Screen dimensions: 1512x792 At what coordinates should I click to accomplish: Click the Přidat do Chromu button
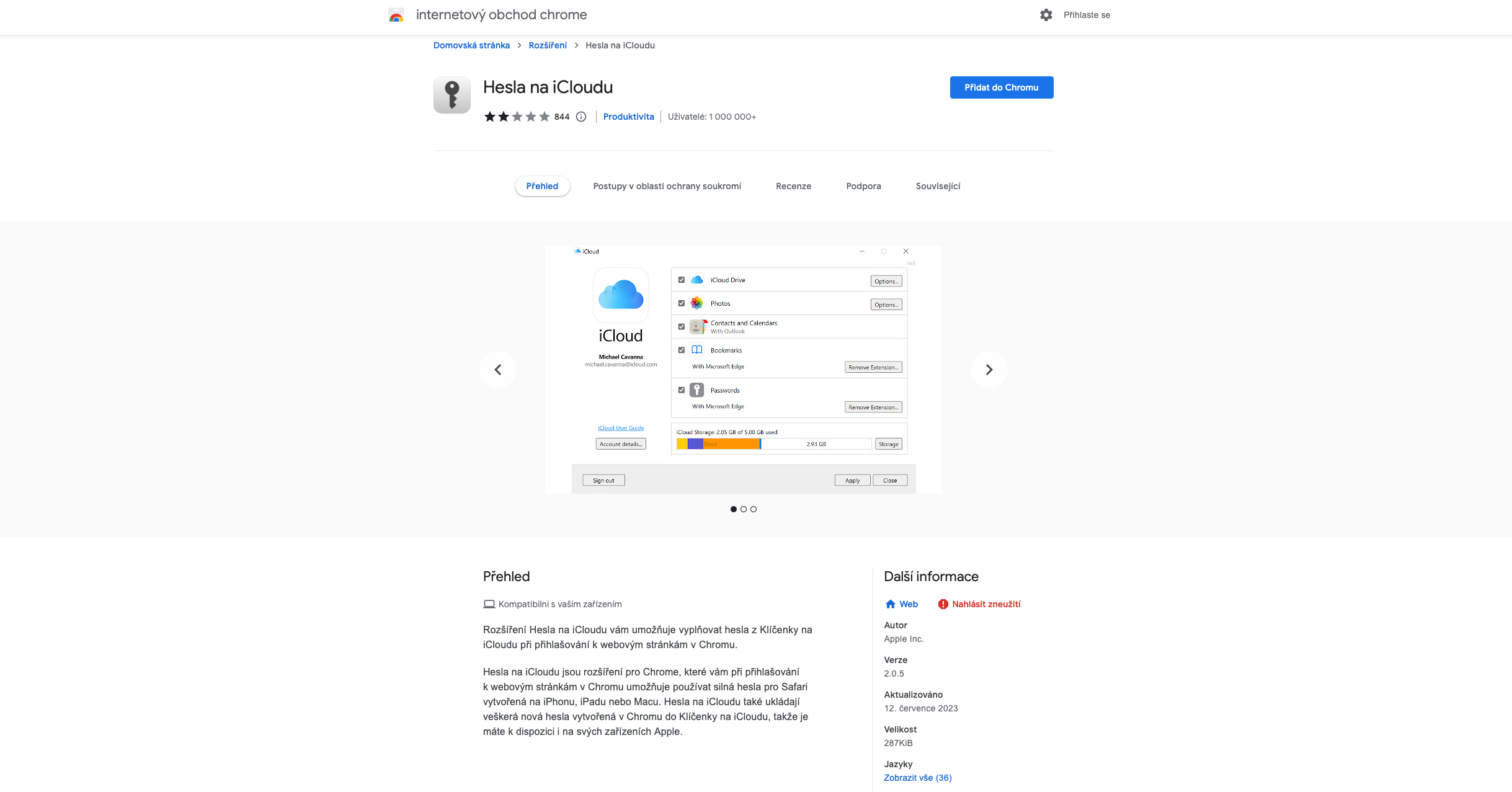point(1001,87)
